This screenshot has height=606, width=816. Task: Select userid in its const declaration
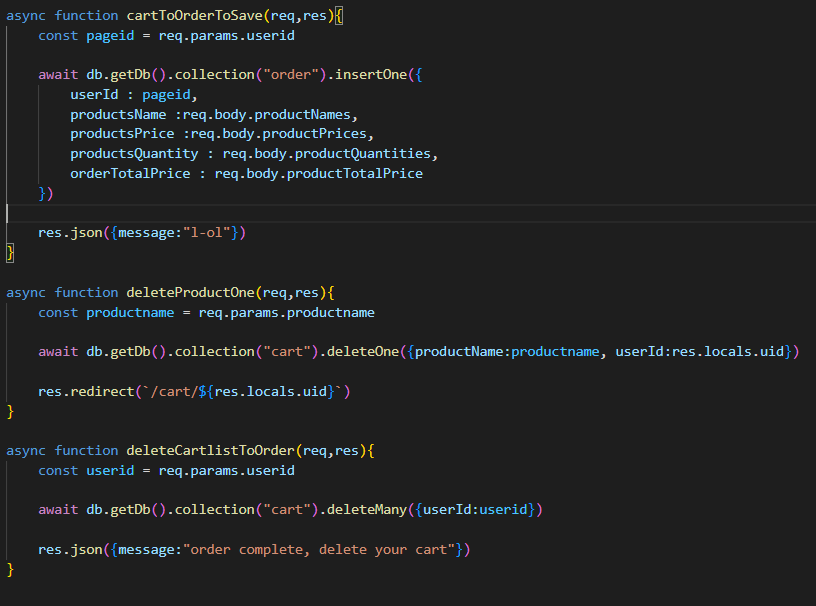click(x=110, y=471)
